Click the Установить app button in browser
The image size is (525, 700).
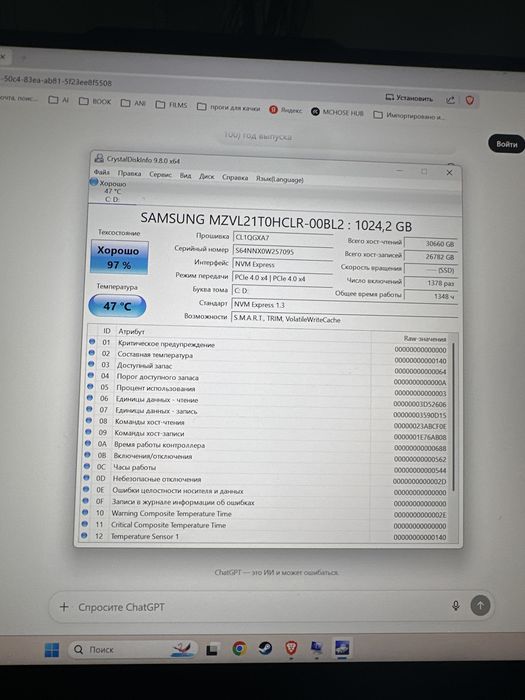(x=409, y=98)
